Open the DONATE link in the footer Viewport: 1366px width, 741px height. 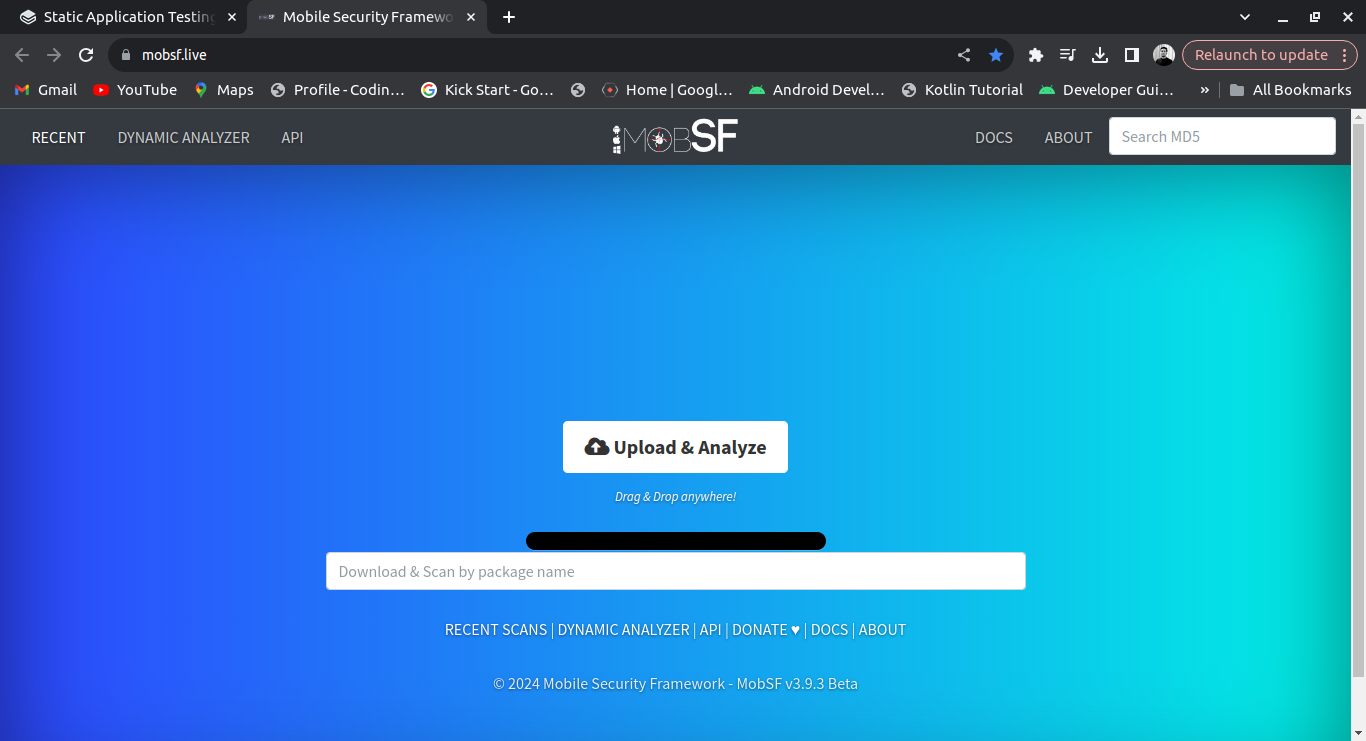[765, 630]
